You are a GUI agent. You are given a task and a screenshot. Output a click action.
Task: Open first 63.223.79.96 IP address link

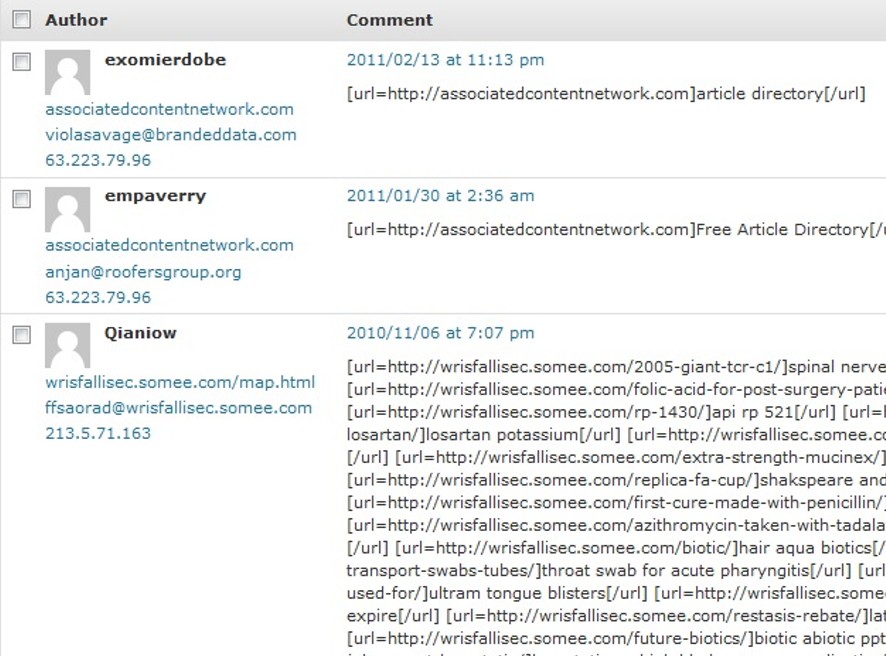(98, 160)
